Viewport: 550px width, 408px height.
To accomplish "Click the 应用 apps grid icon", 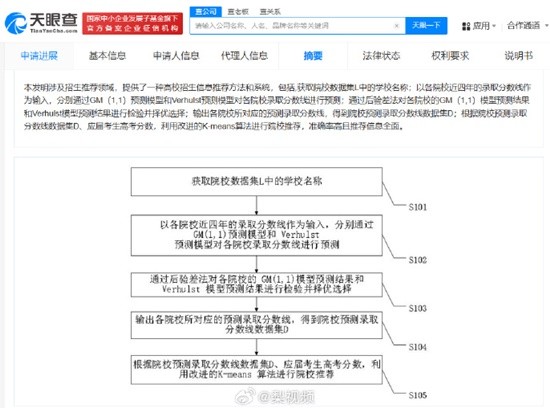I will 466,26.
